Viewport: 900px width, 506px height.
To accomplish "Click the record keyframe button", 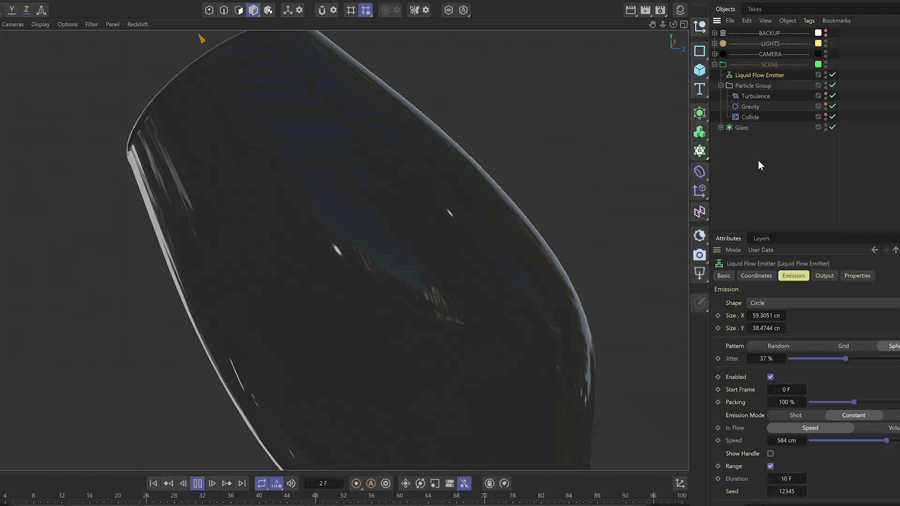I will click(x=356, y=484).
